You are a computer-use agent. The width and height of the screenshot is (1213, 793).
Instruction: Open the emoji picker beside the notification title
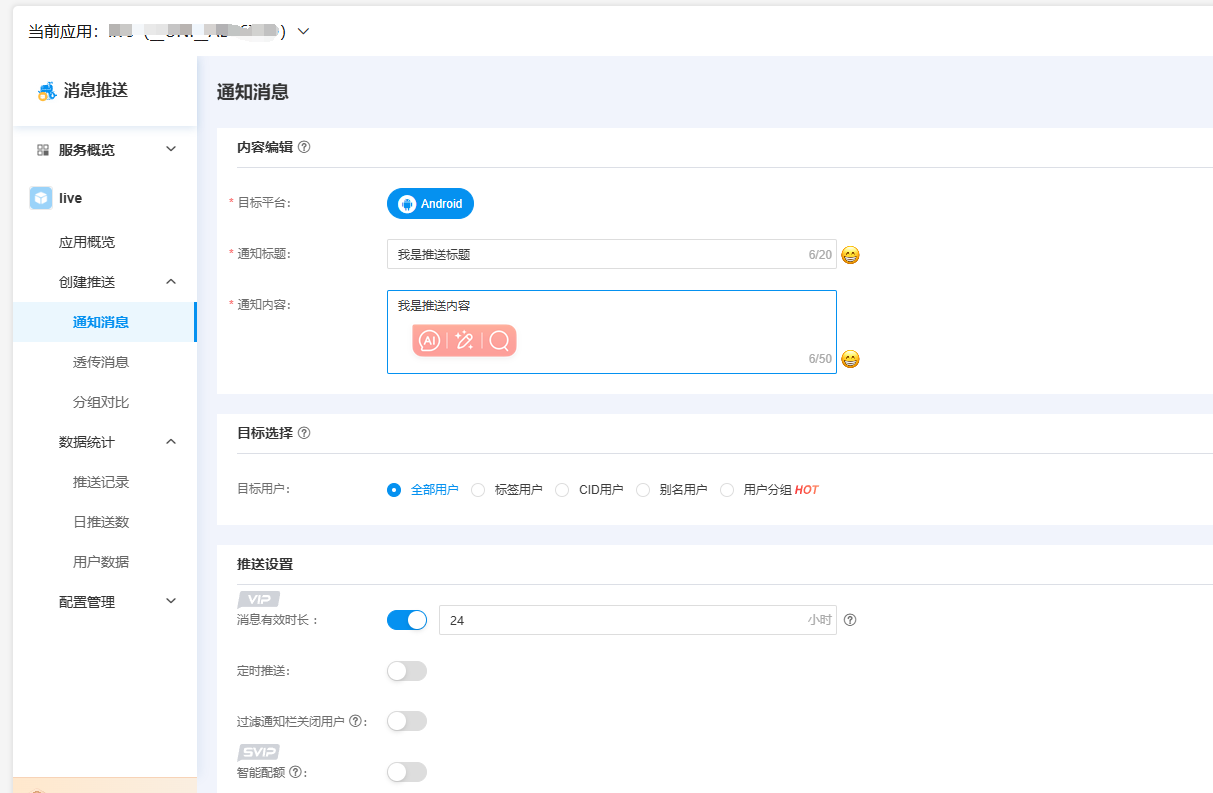pos(849,256)
